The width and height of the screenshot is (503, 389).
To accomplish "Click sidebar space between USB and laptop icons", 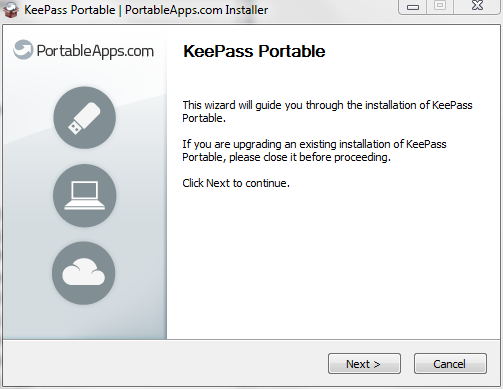I will (85, 156).
